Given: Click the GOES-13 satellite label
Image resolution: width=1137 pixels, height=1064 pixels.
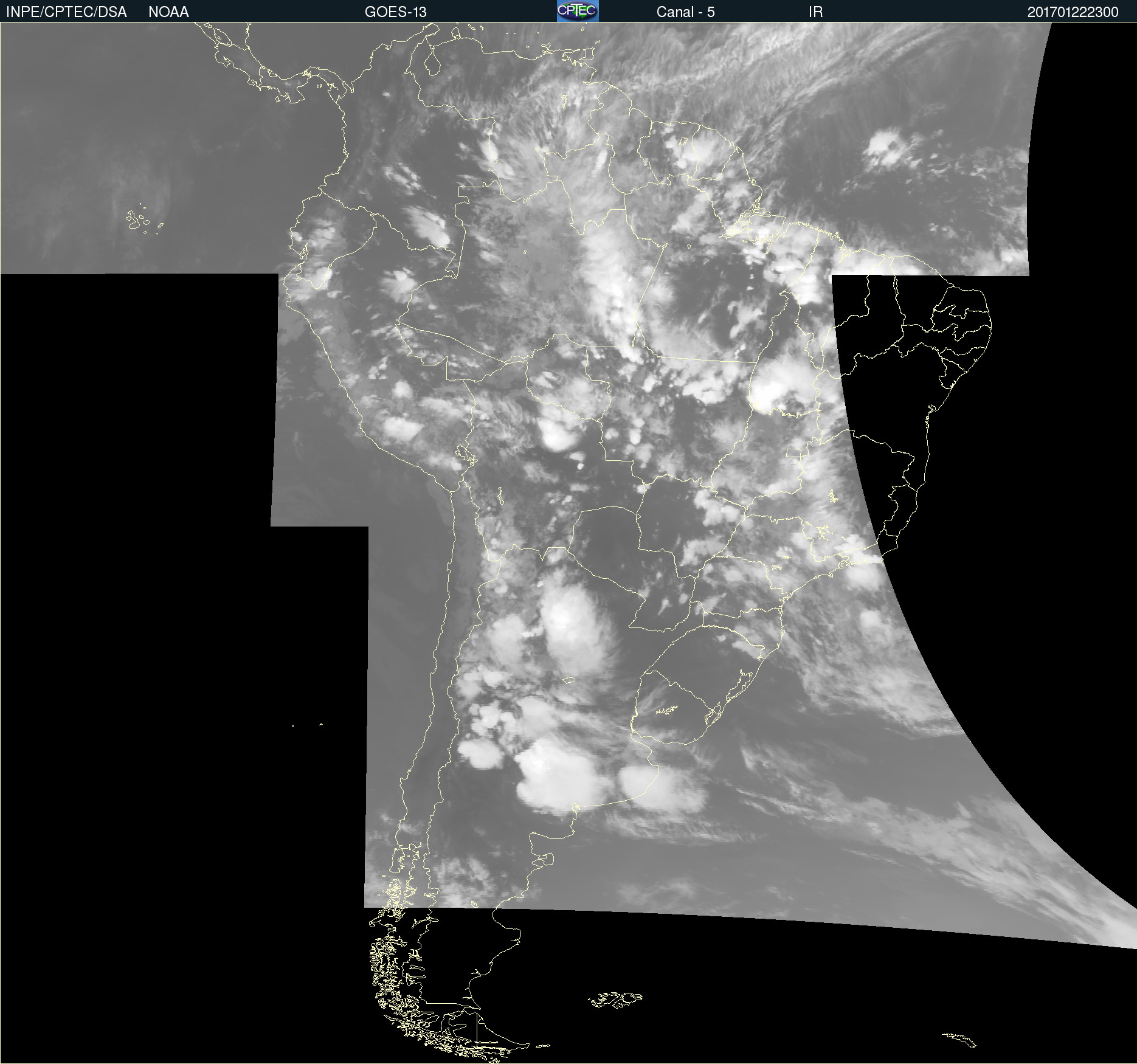Looking at the screenshot, I should [x=396, y=12].
